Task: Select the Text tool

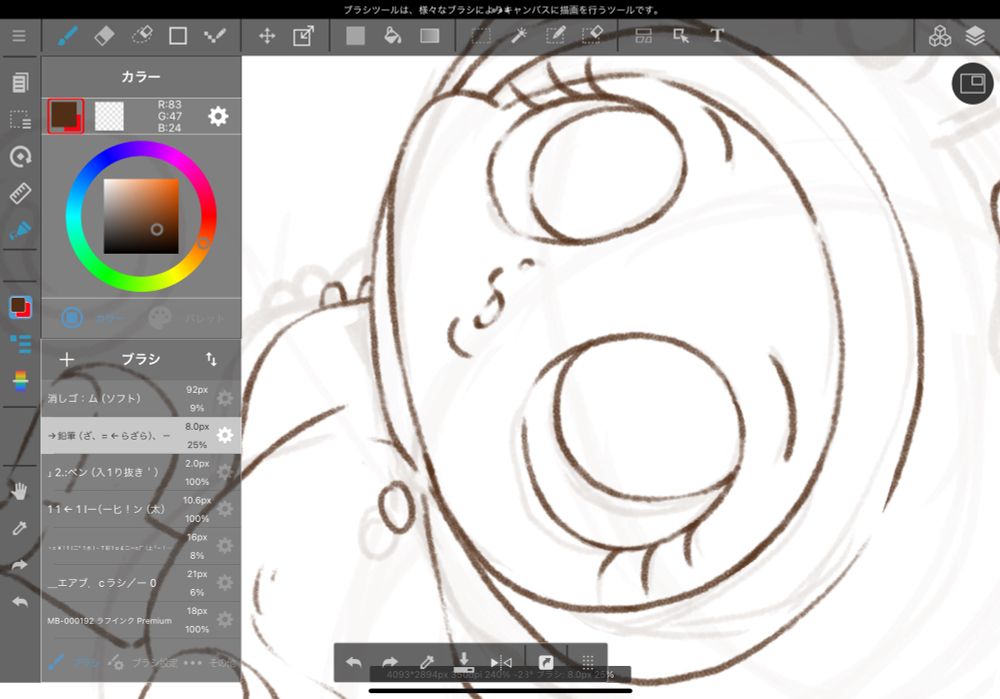Action: click(x=717, y=36)
